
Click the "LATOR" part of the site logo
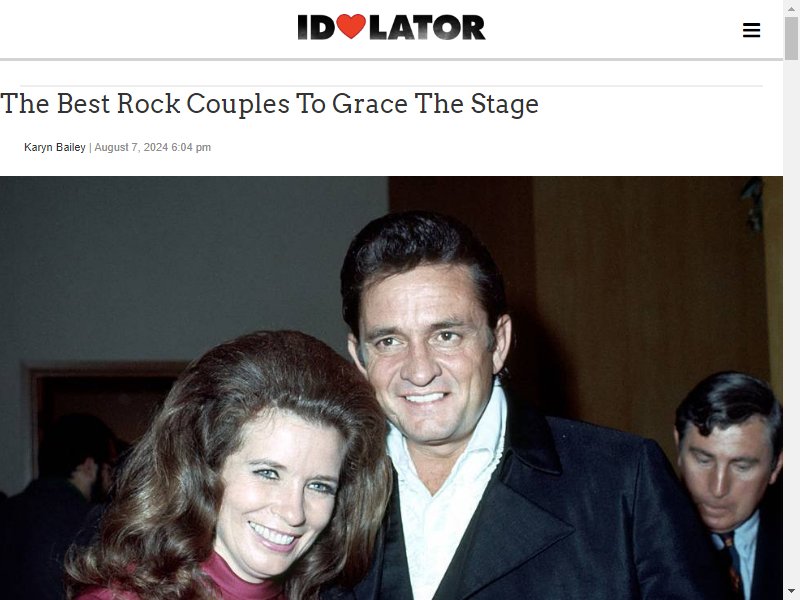click(427, 27)
